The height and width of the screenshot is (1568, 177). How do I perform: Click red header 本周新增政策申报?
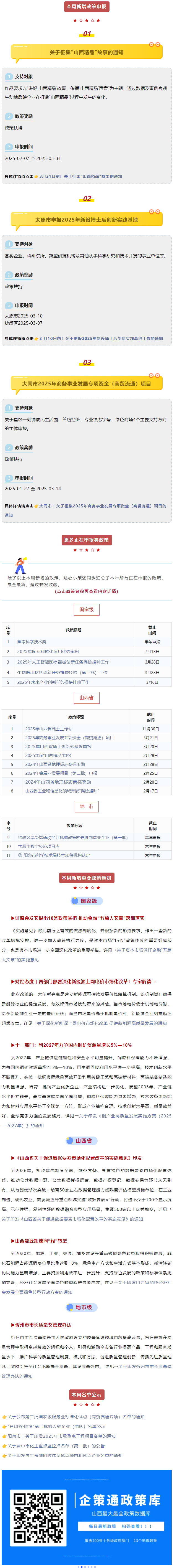[86, 7]
